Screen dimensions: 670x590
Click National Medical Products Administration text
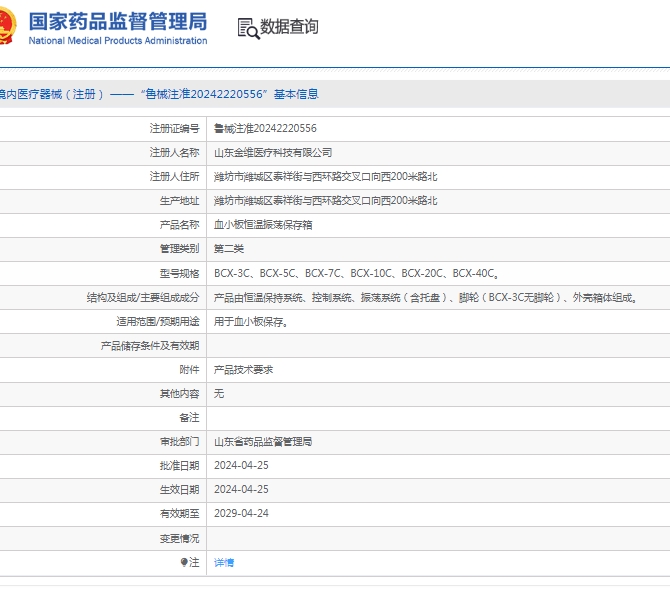coord(118,41)
